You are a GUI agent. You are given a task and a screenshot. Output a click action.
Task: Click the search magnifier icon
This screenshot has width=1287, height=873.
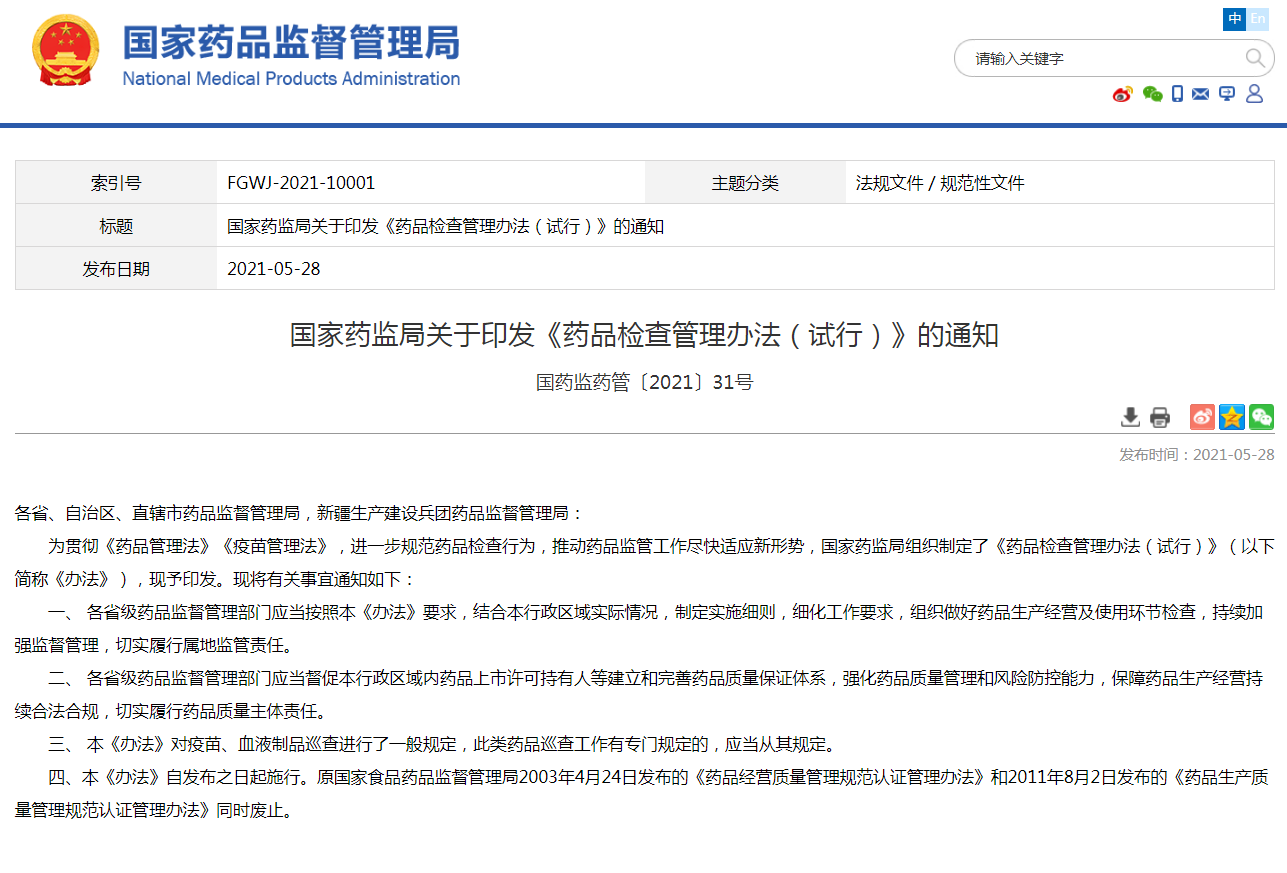coord(1255,58)
